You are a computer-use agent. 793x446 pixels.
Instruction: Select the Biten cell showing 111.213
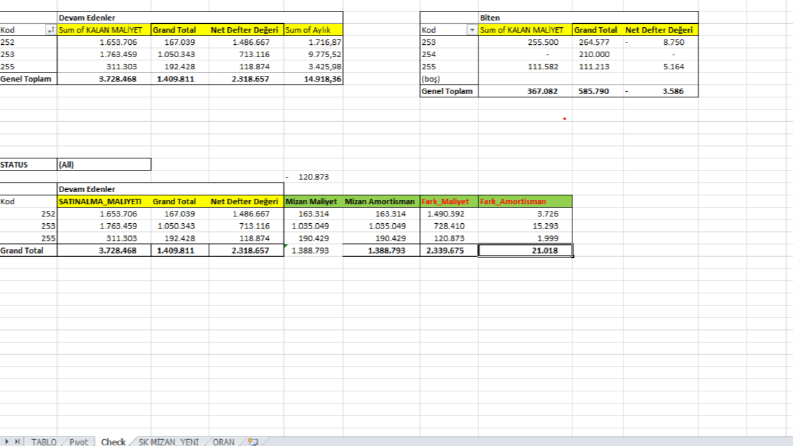(x=597, y=66)
